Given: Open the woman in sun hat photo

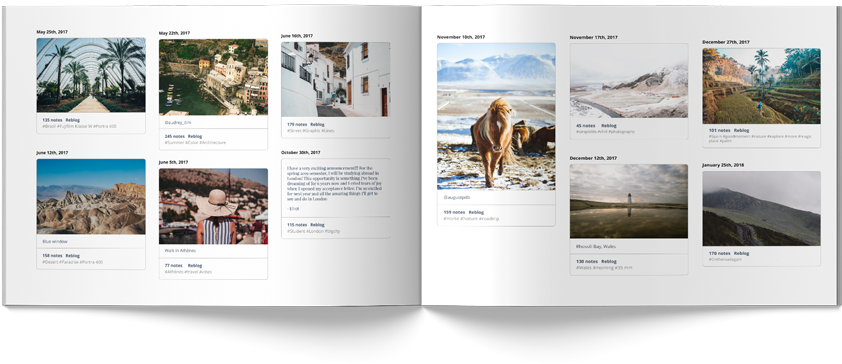Looking at the screenshot, I should tap(213, 207).
